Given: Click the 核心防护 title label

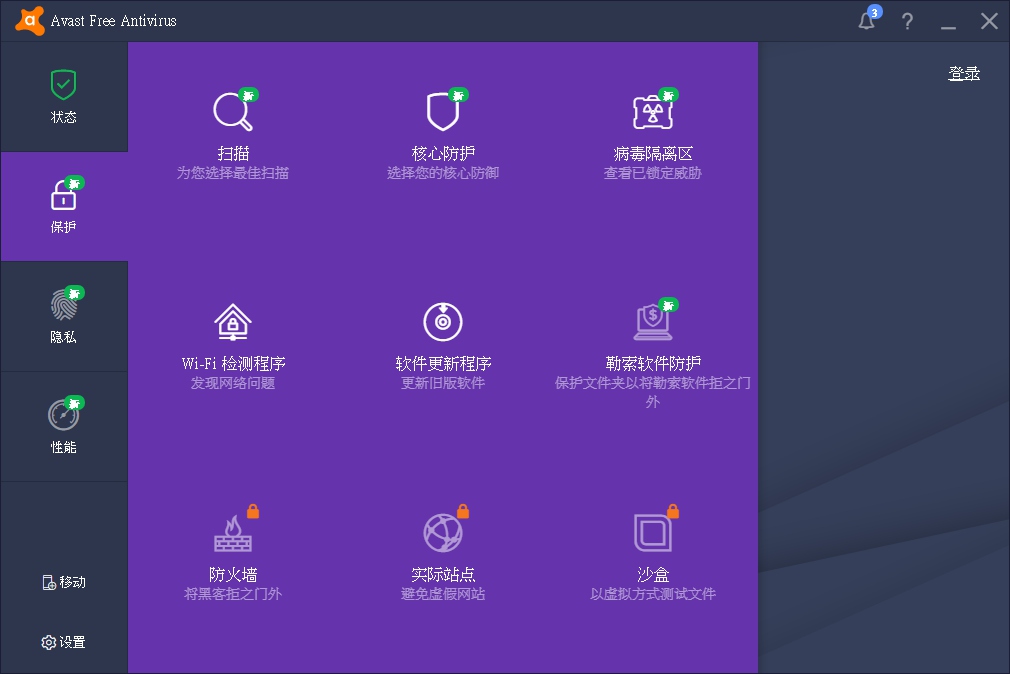Looking at the screenshot, I should pos(443,153).
